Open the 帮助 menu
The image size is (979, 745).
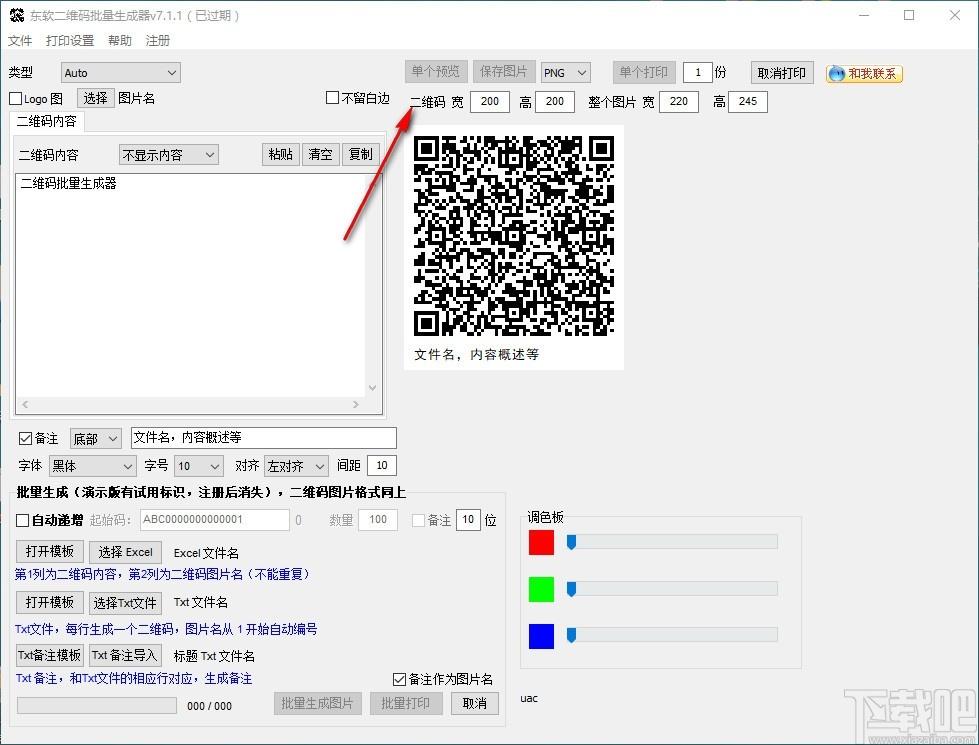[x=120, y=41]
